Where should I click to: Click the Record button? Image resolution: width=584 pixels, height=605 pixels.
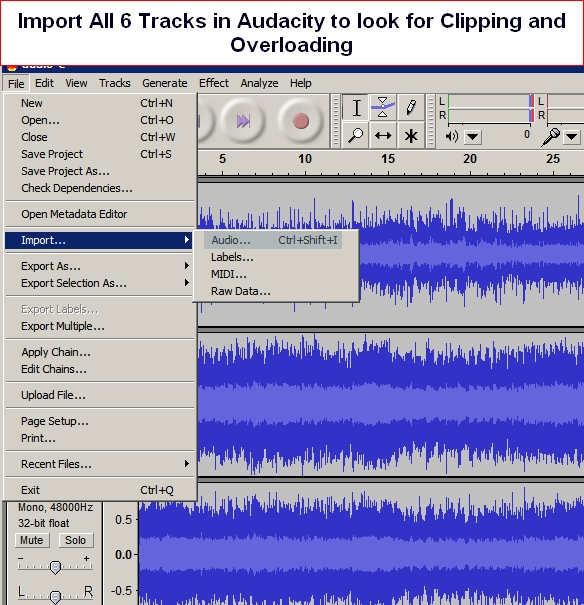[300, 121]
